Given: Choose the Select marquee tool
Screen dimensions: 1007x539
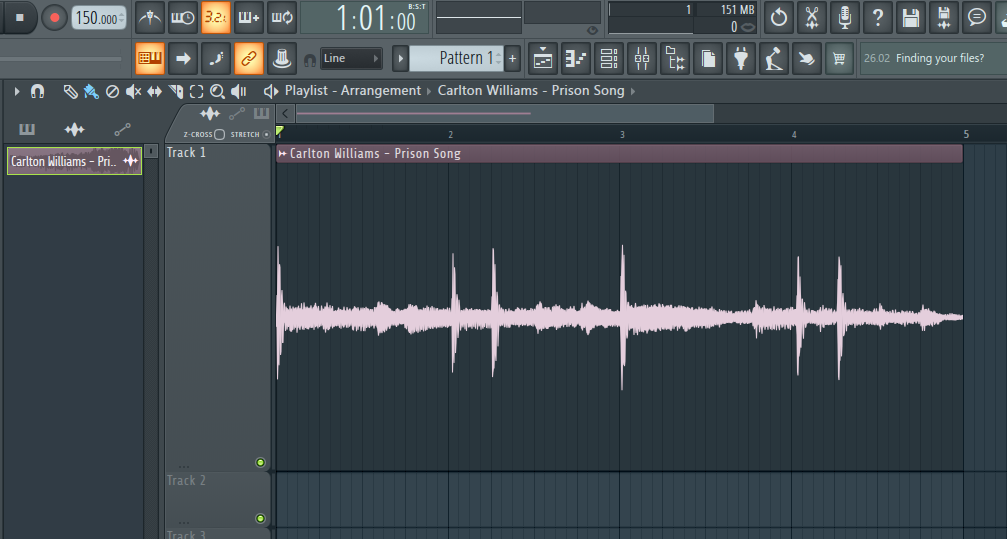Looking at the screenshot, I should pyautogui.click(x=197, y=92).
